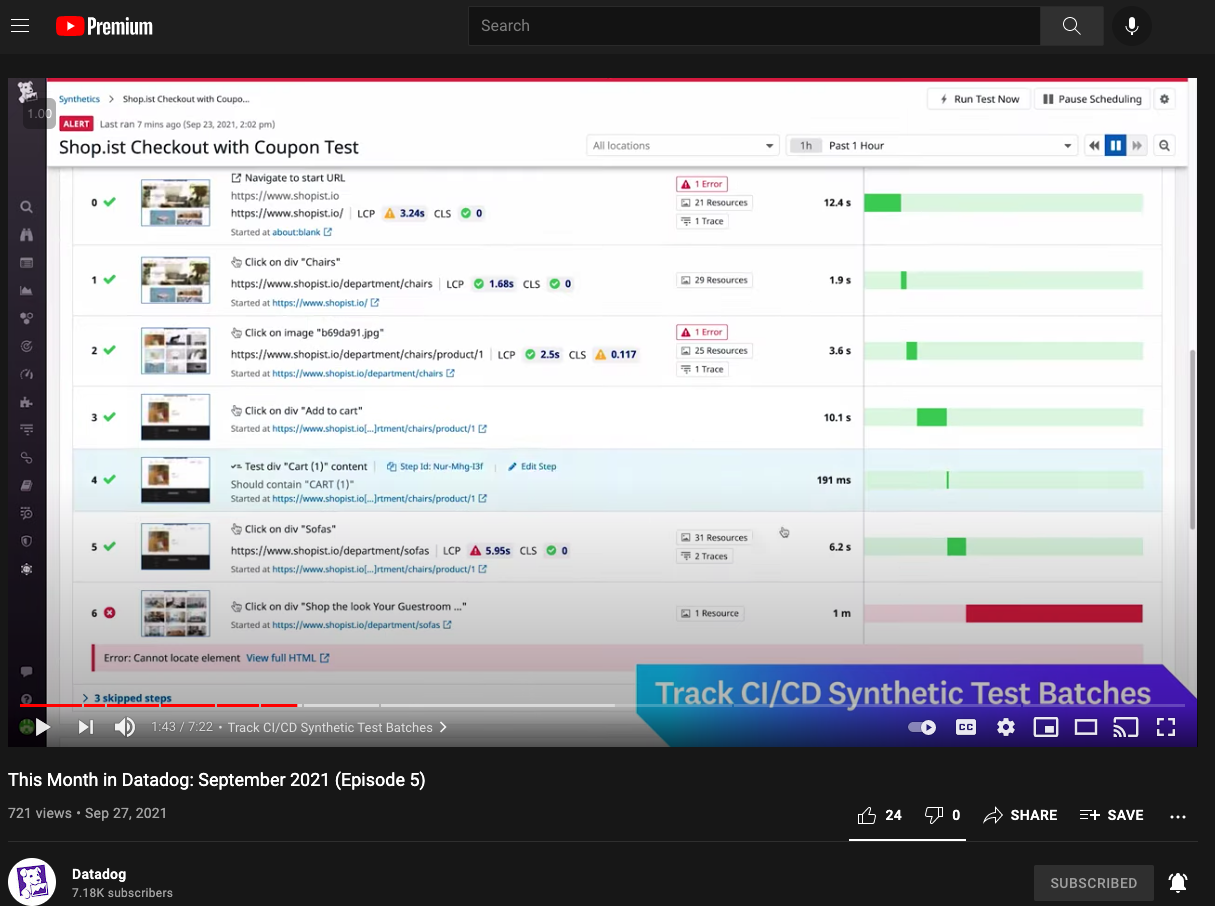
Task: Open chapter Track CI/CD Synthetic Test Batches
Action: 338,727
